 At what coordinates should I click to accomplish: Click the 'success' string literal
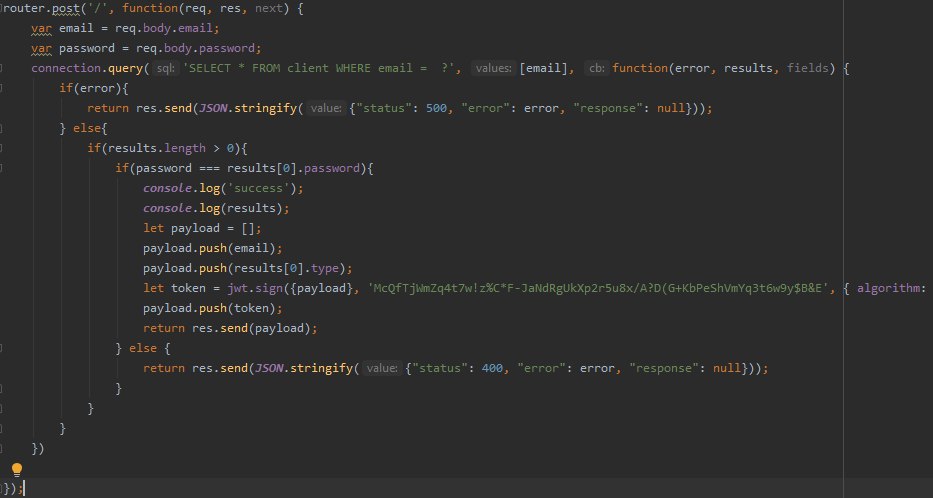pyautogui.click(x=258, y=188)
